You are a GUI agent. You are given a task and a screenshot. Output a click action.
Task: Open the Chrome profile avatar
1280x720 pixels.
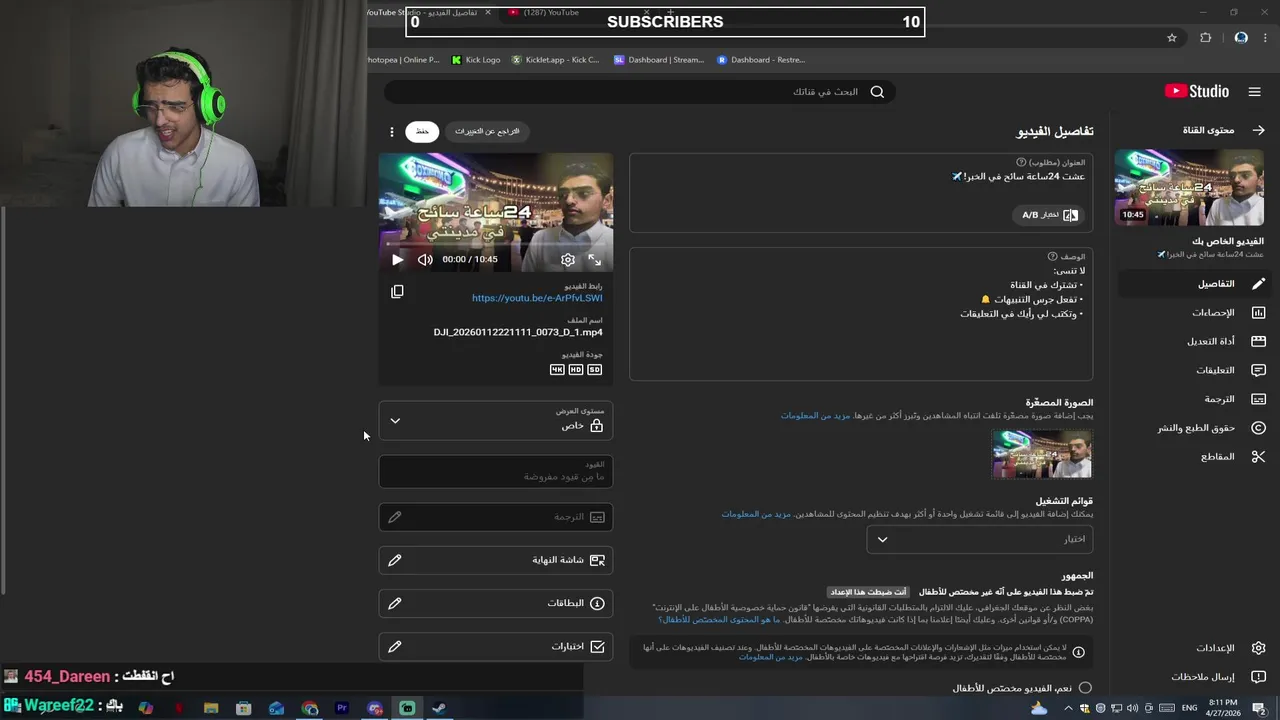pyautogui.click(x=1241, y=38)
